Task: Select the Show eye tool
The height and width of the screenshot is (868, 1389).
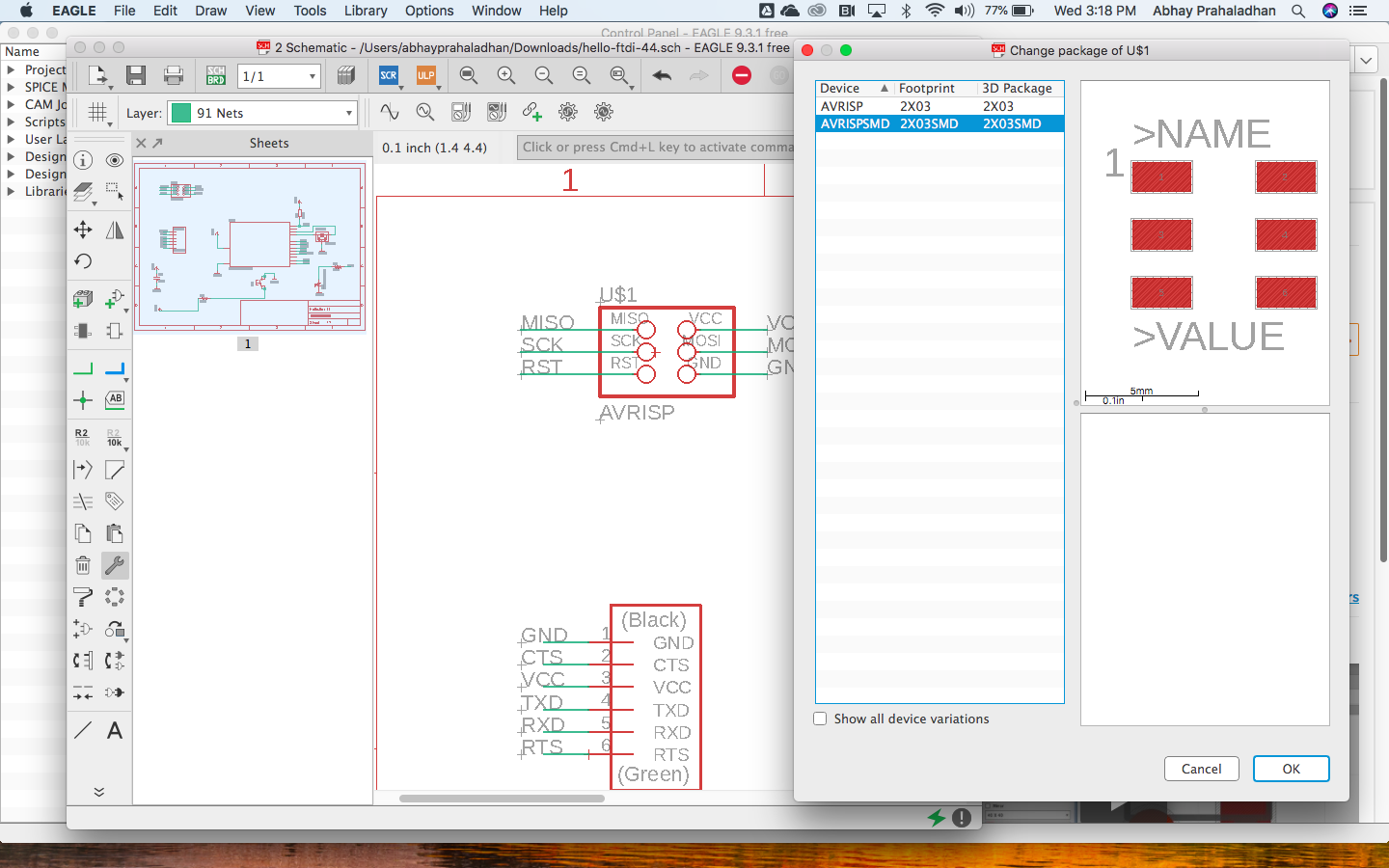Action: coord(115,160)
